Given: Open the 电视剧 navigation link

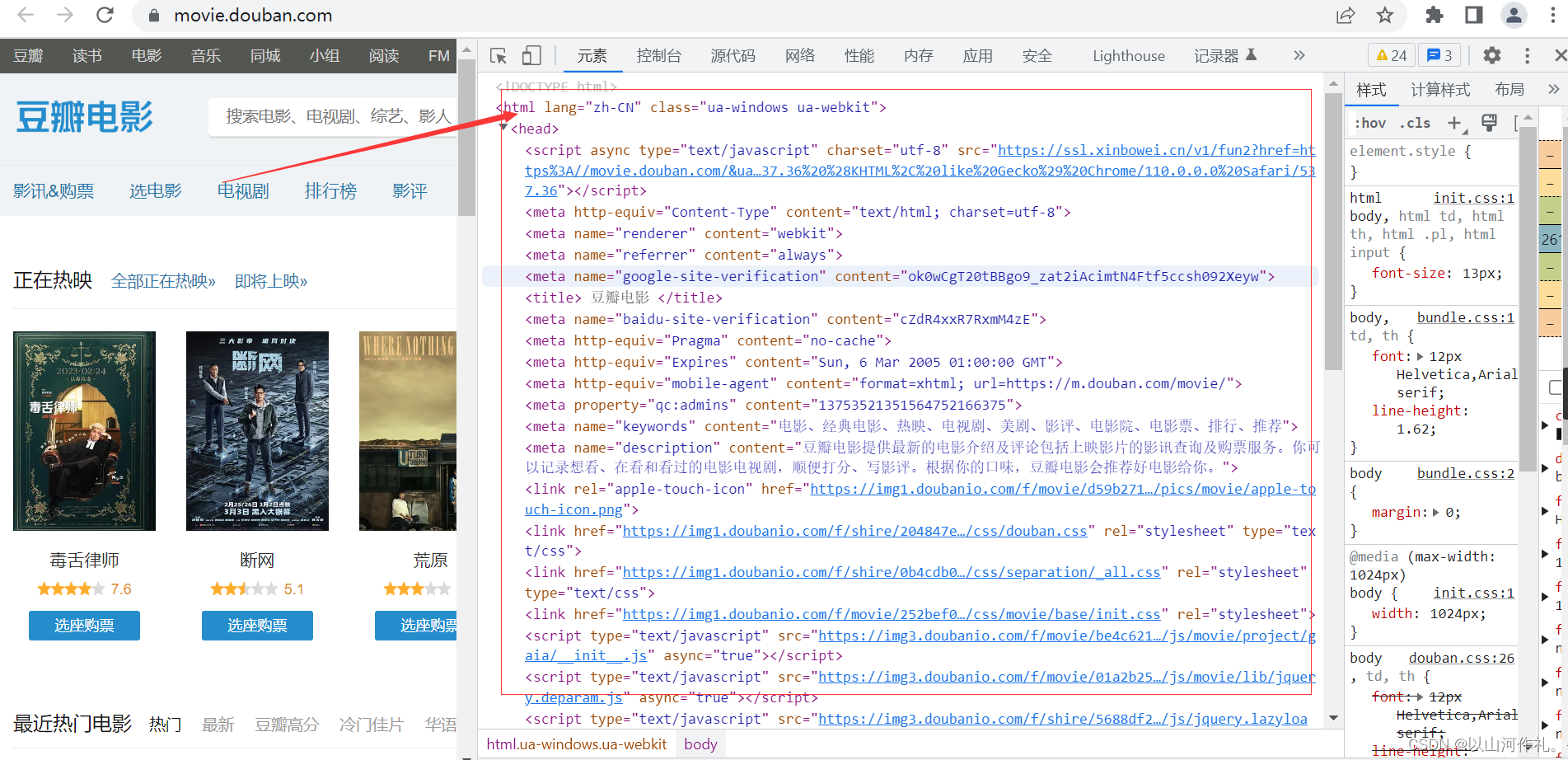Looking at the screenshot, I should click(x=242, y=191).
